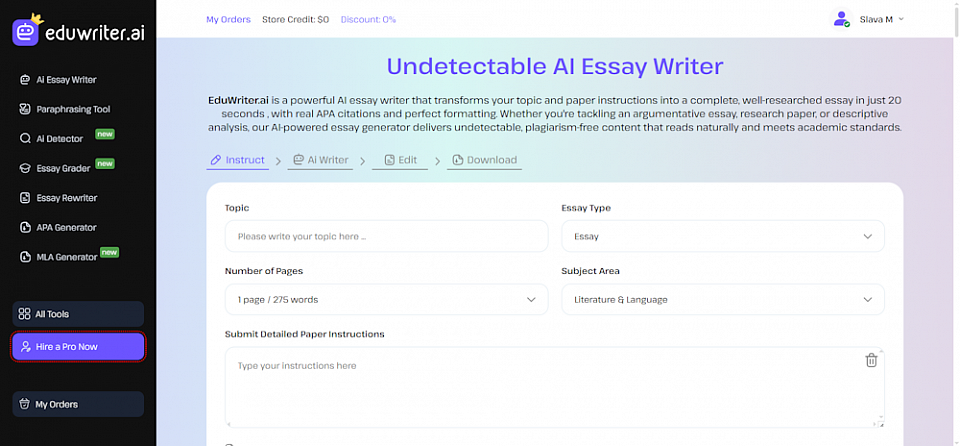
Task: Go to the Edit step tab
Action: point(399,160)
